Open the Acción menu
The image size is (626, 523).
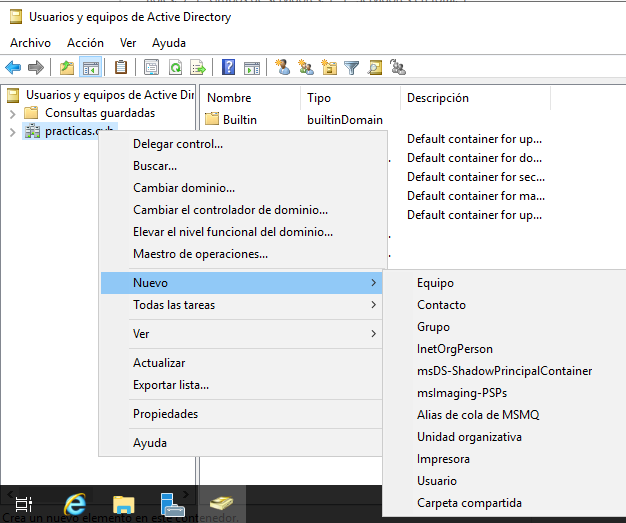coord(85,43)
